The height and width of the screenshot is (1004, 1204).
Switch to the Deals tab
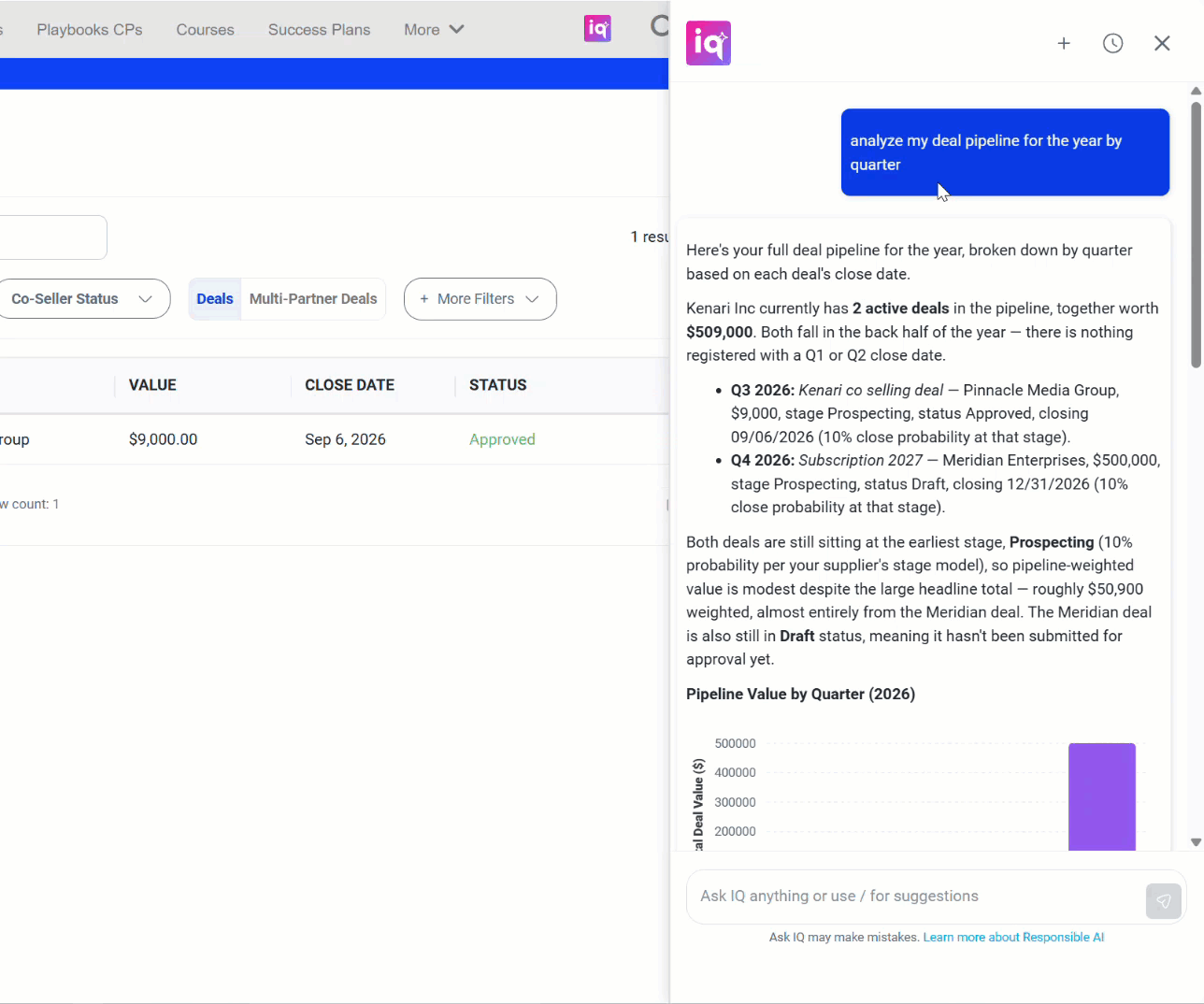pyautogui.click(x=215, y=299)
